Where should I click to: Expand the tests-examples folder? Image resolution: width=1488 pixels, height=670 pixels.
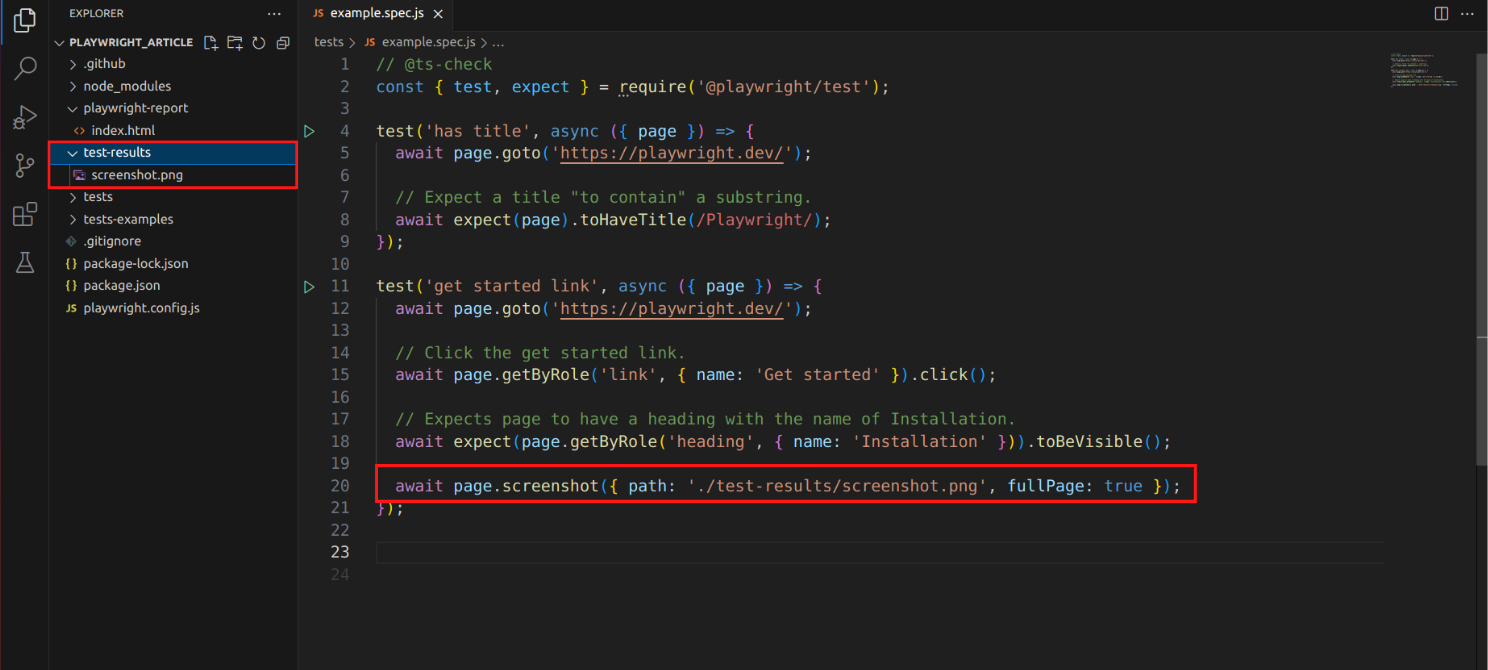click(127, 219)
